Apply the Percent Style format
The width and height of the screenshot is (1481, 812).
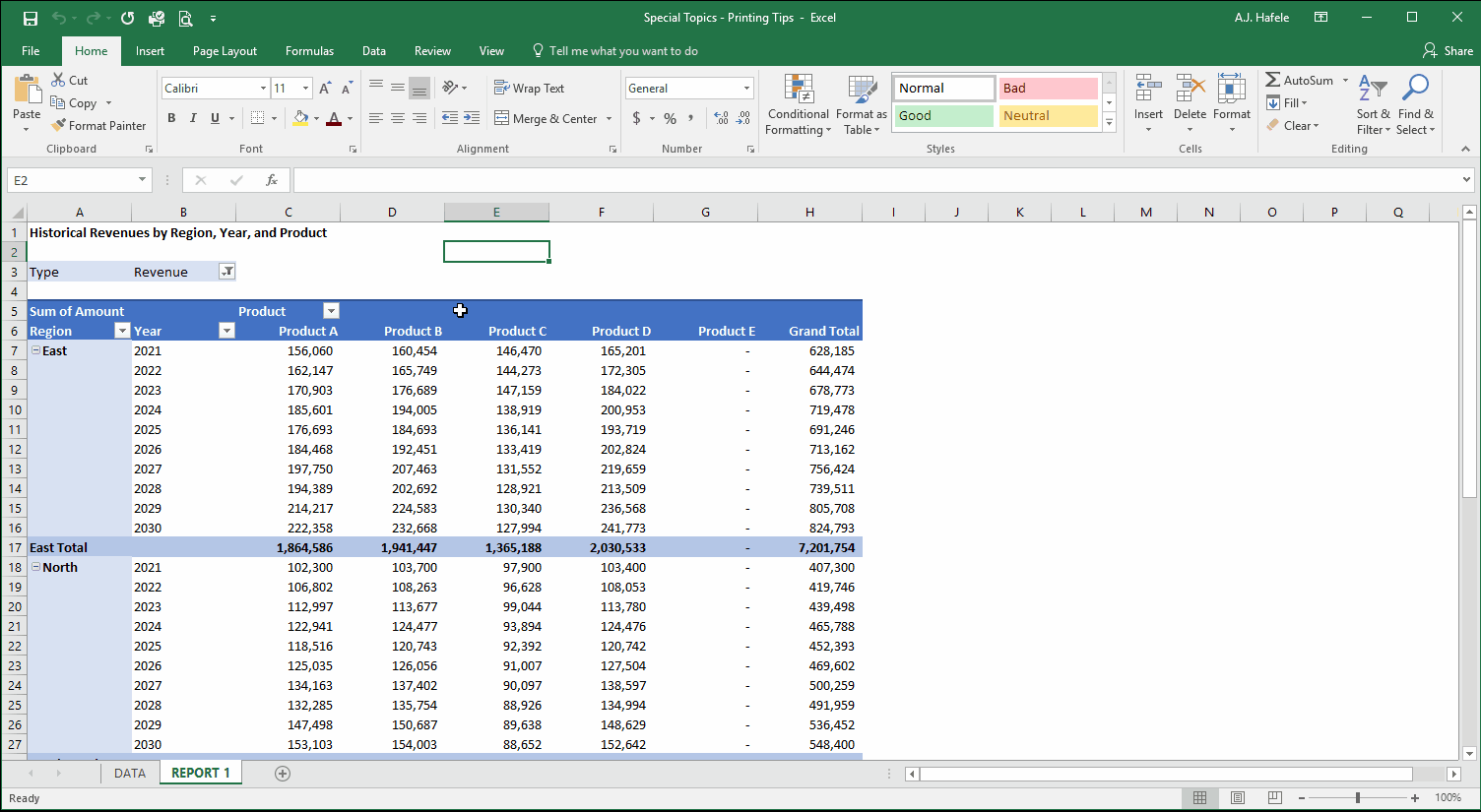tap(670, 118)
